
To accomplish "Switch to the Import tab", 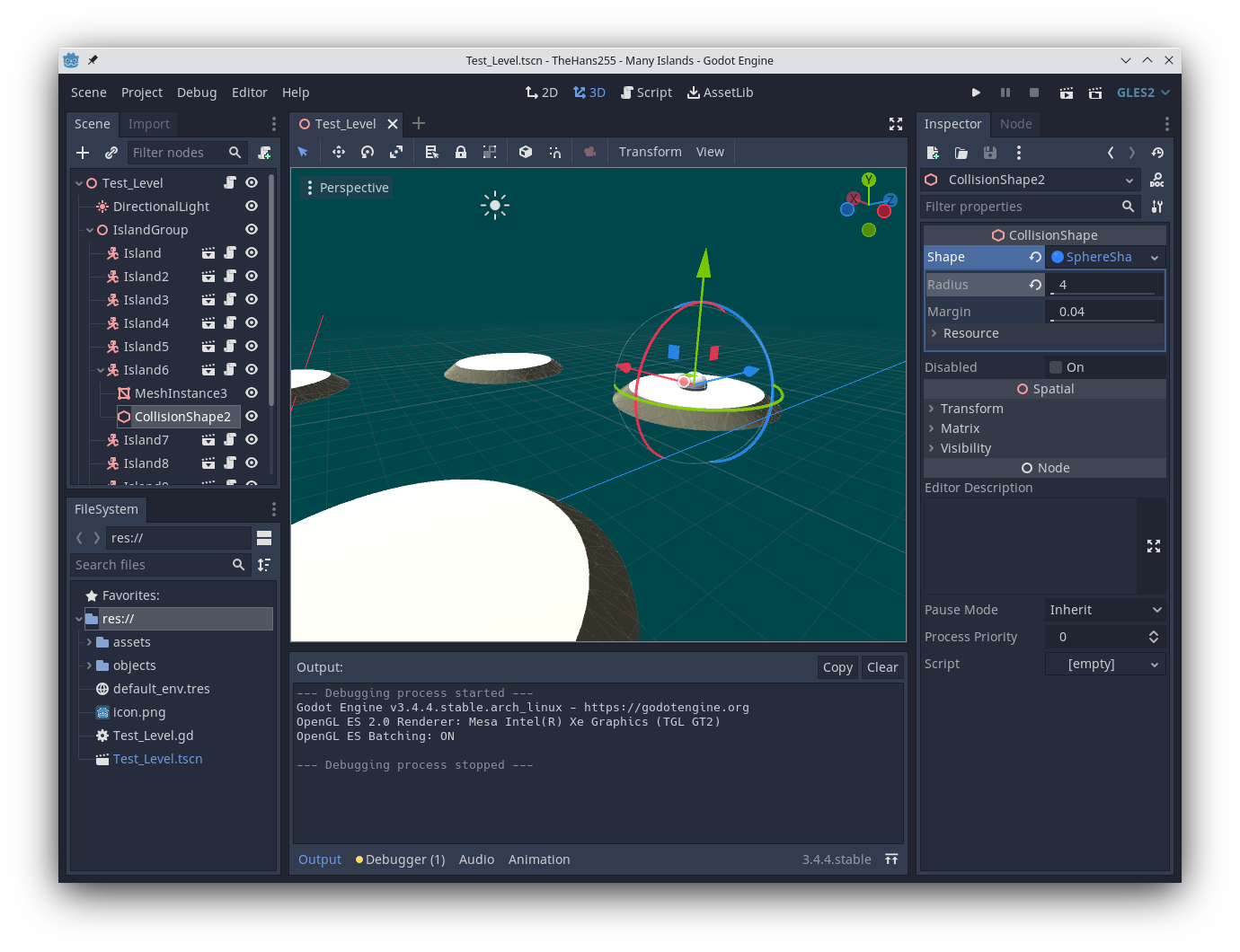I will [x=148, y=124].
